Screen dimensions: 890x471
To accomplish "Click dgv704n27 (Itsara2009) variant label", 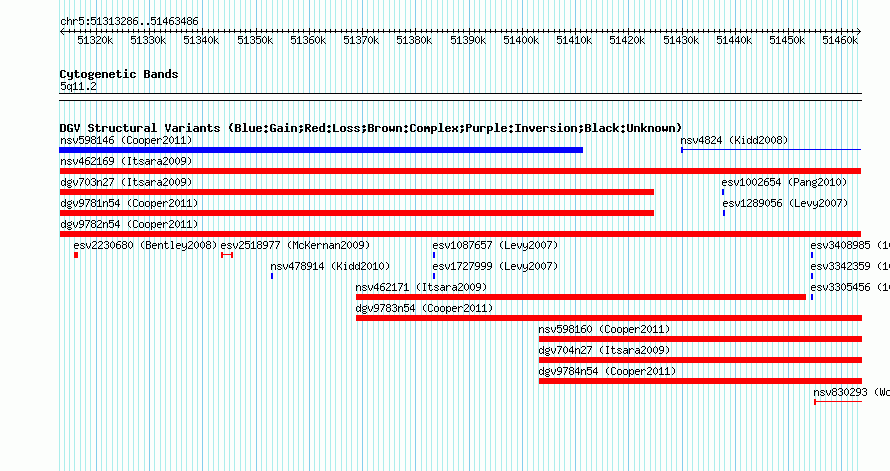I will click(604, 350).
